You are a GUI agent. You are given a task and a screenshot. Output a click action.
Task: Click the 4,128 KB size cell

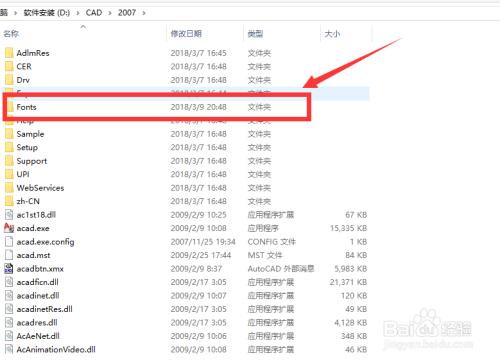pos(351,323)
